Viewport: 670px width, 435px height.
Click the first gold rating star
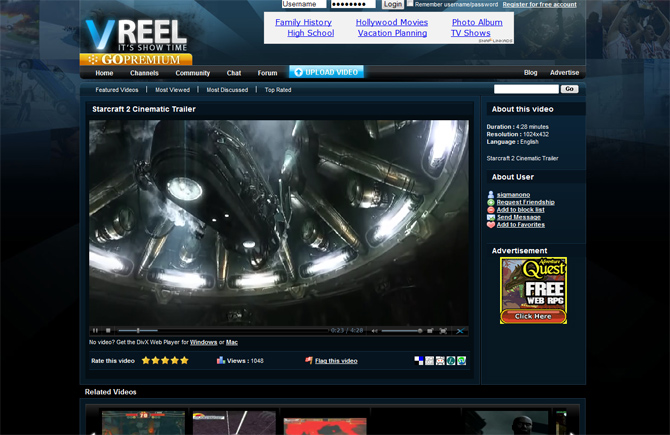[146, 360]
